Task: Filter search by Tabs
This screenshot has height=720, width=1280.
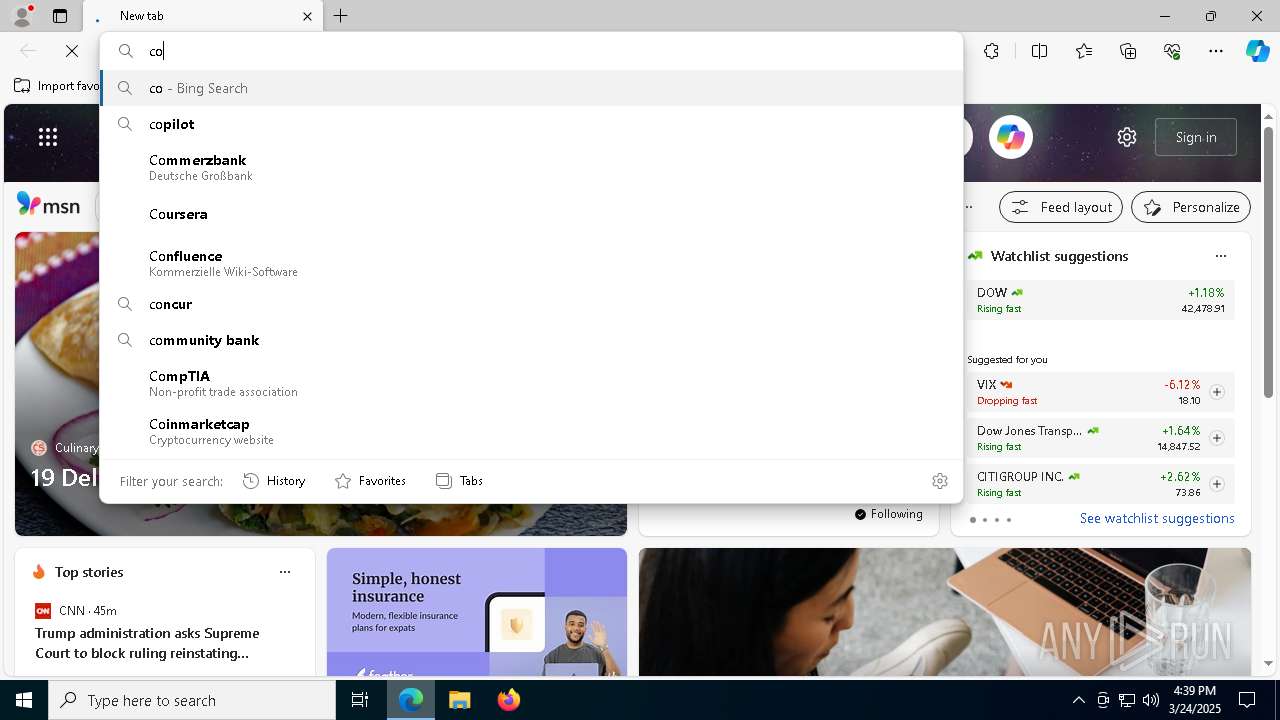Action: tap(459, 481)
